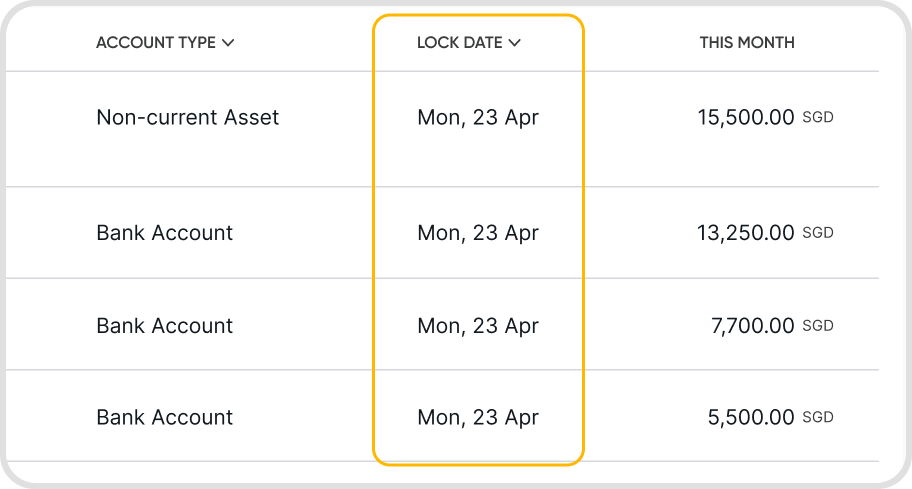The height and width of the screenshot is (489, 912).
Task: Select Bank Account in the 7,700.00 row
Action: click(165, 326)
